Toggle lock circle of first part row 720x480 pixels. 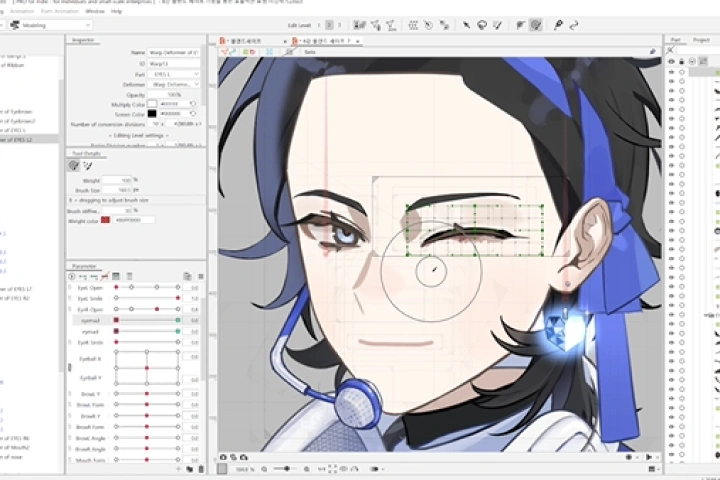[x=681, y=72]
